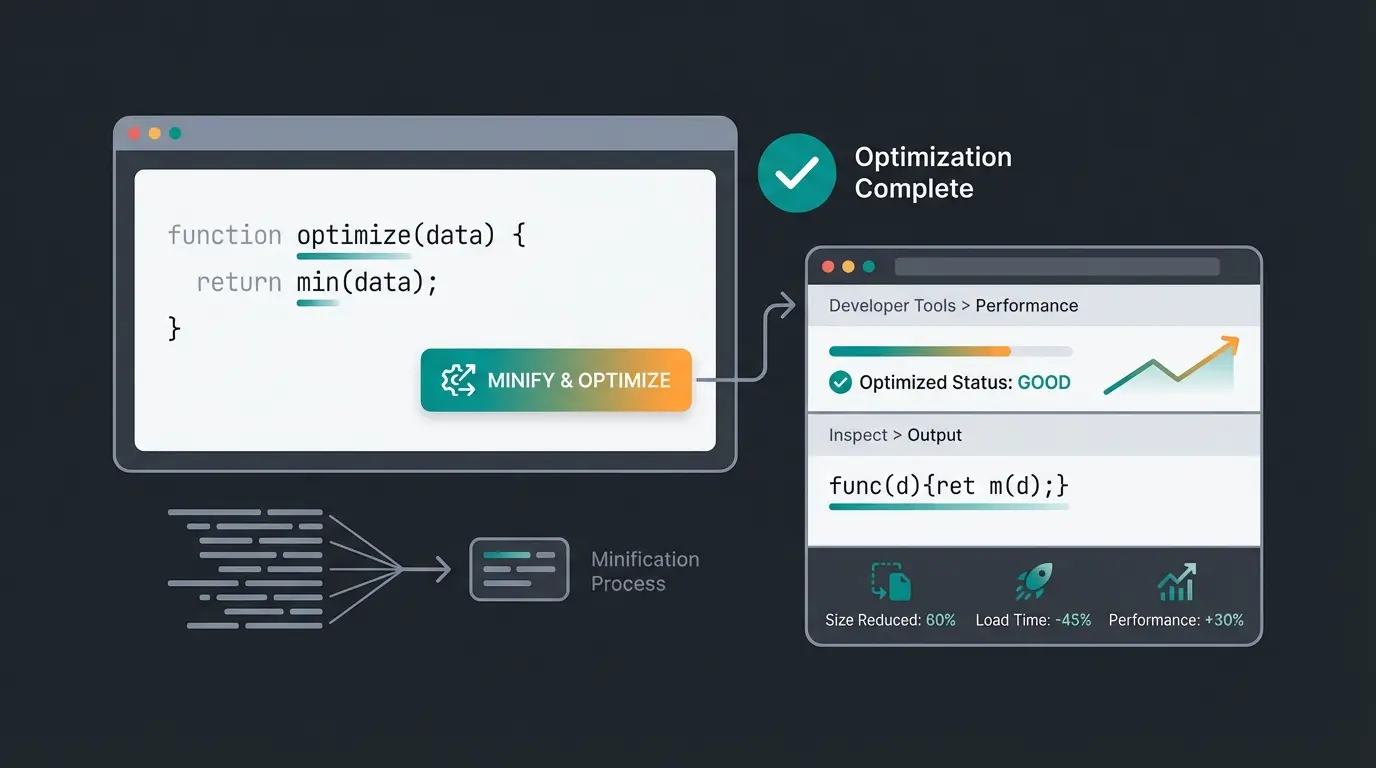This screenshot has width=1376, height=768.
Task: Click the red traffic light on dev tools window
Action: pos(827,266)
